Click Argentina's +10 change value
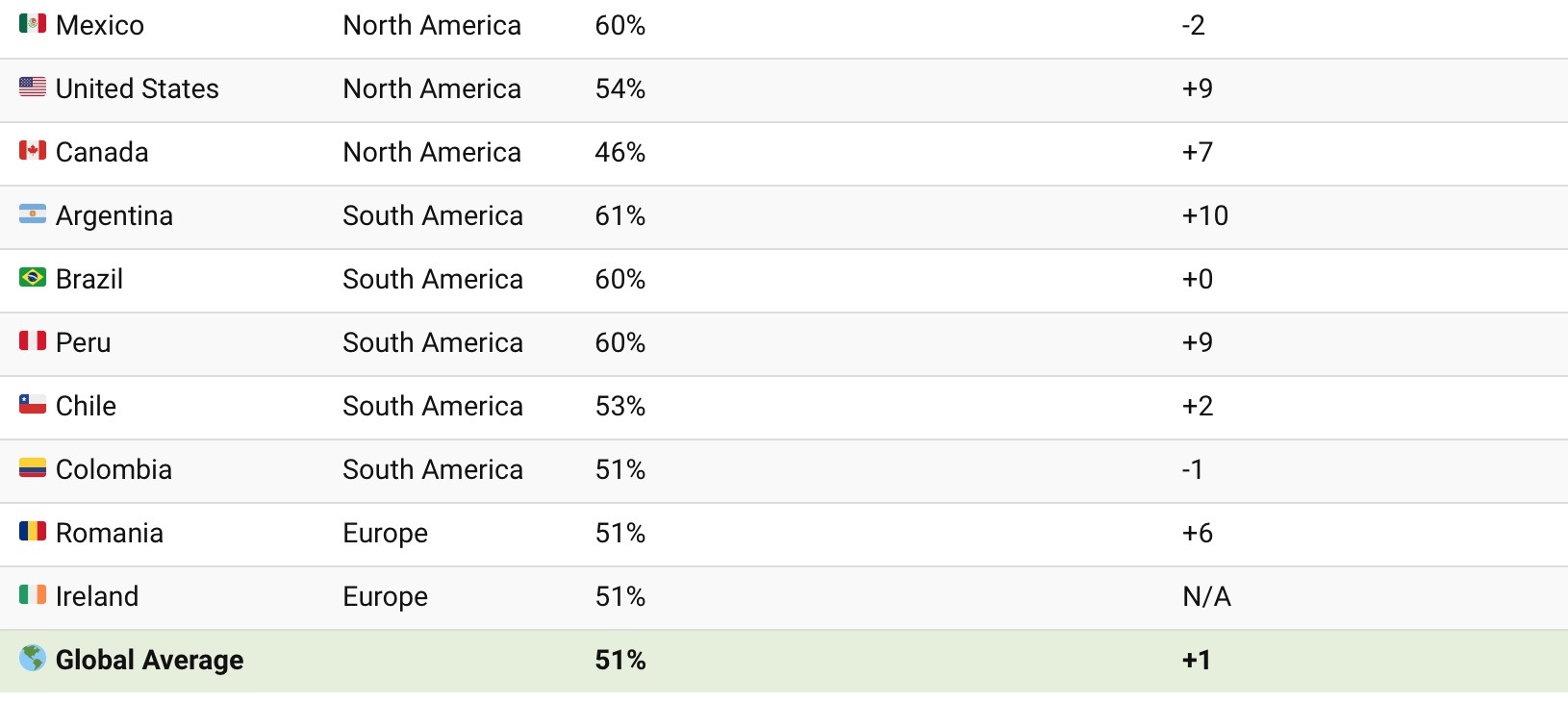This screenshot has width=1568, height=702. 1205,215
